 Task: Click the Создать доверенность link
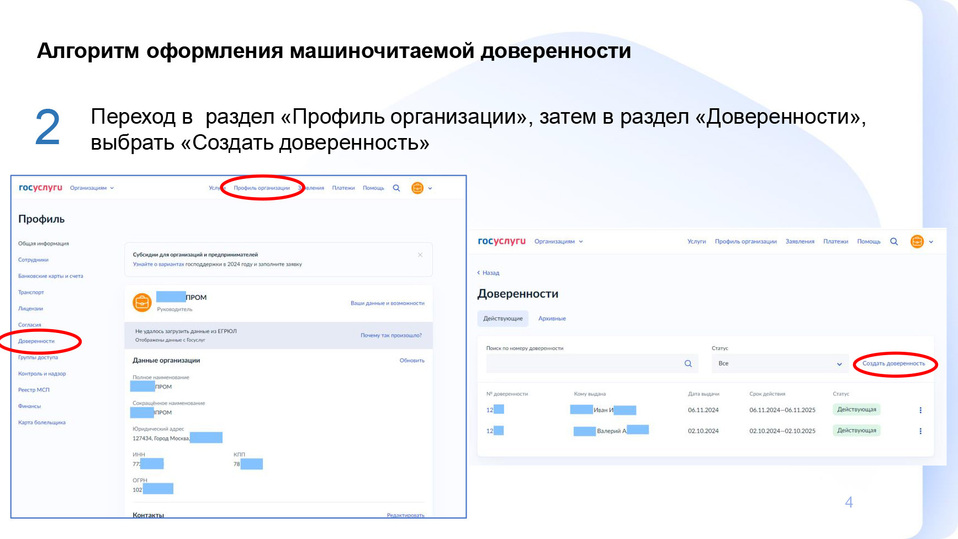893,364
